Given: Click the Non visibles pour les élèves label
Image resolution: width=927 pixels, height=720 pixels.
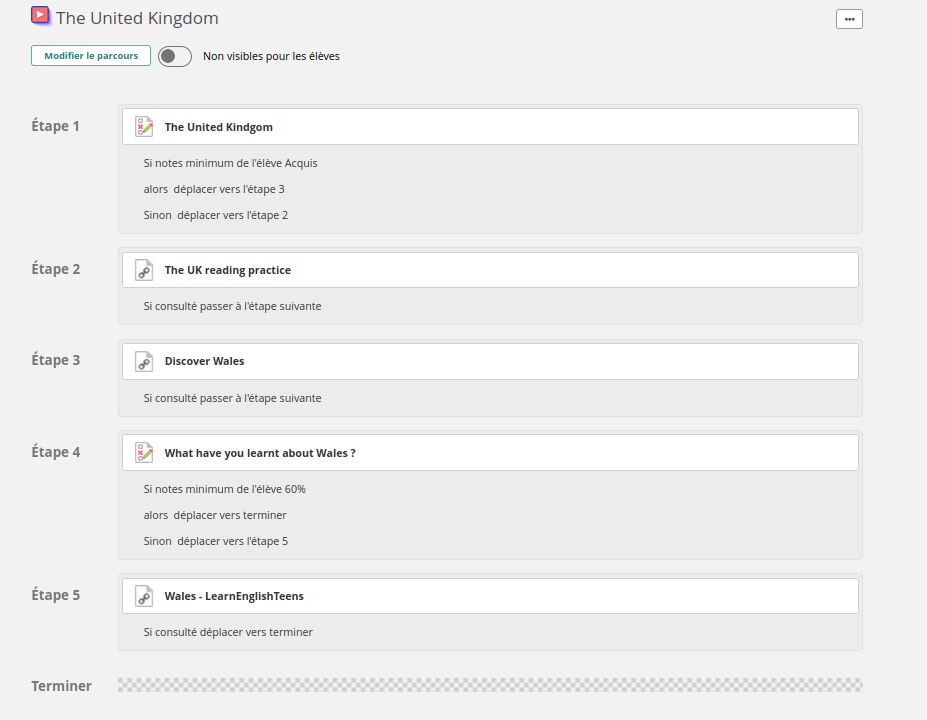Looking at the screenshot, I should coord(271,56).
